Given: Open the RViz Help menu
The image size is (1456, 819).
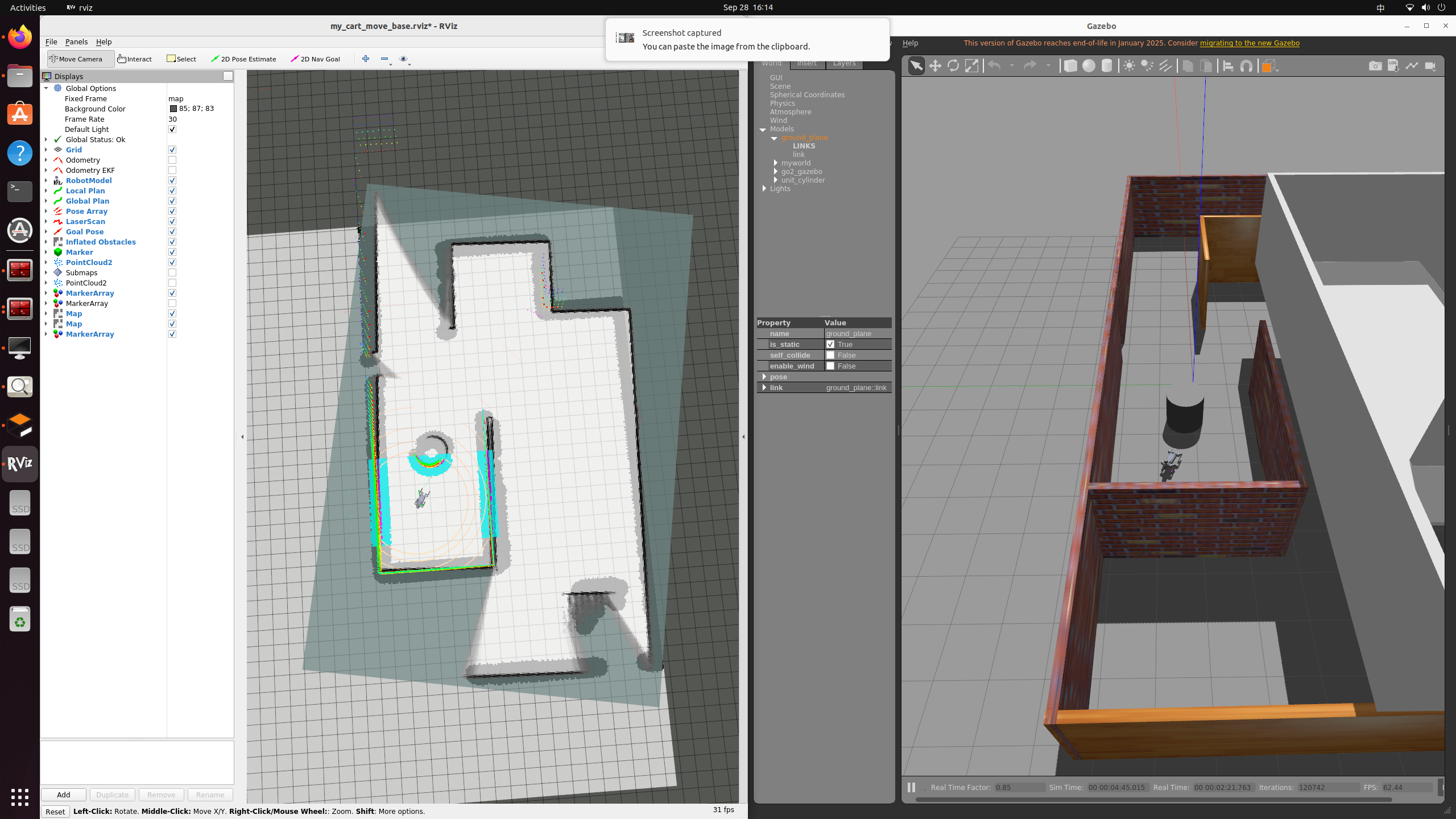Looking at the screenshot, I should [x=104, y=42].
